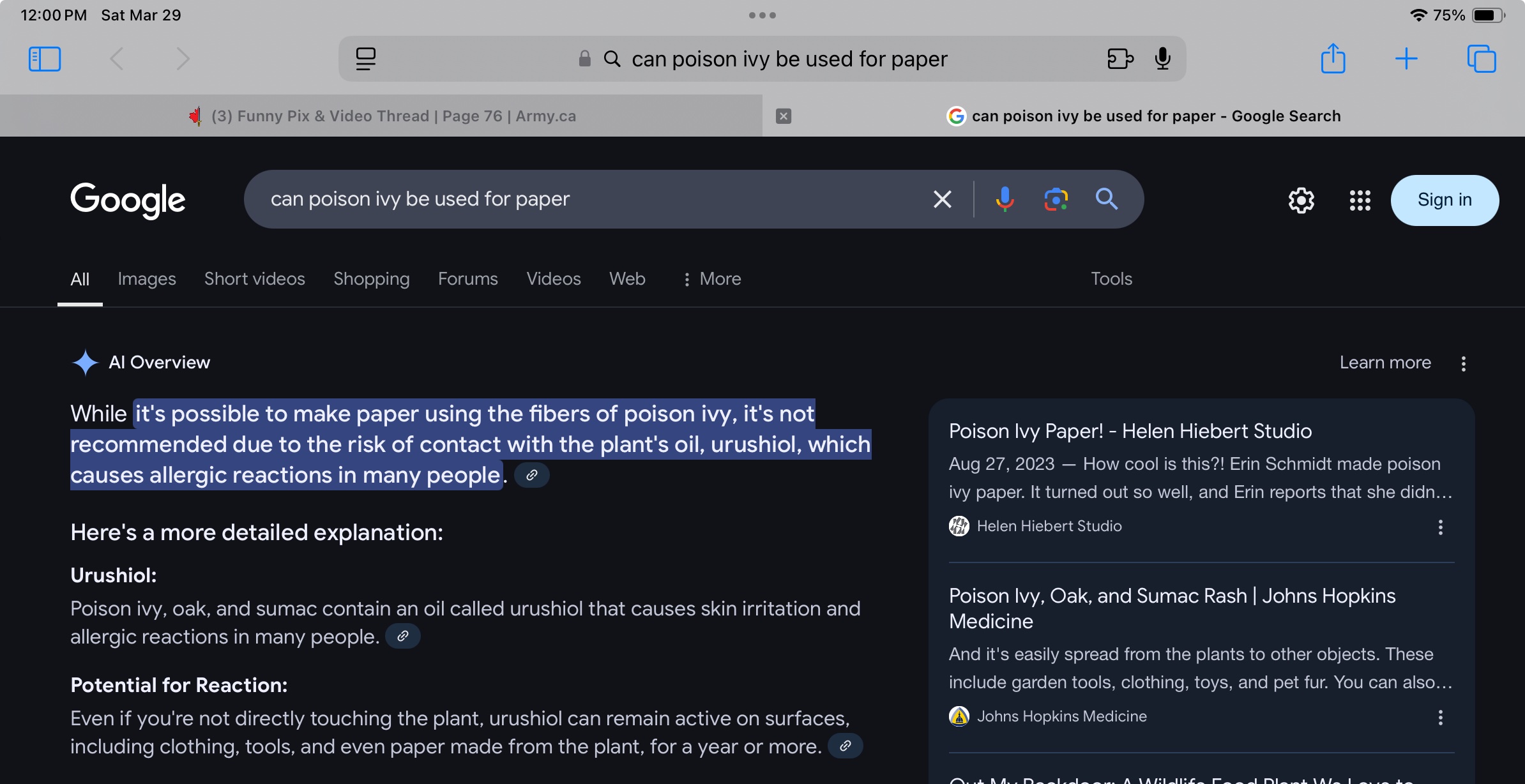Tap the Safari address bar field

click(762, 59)
